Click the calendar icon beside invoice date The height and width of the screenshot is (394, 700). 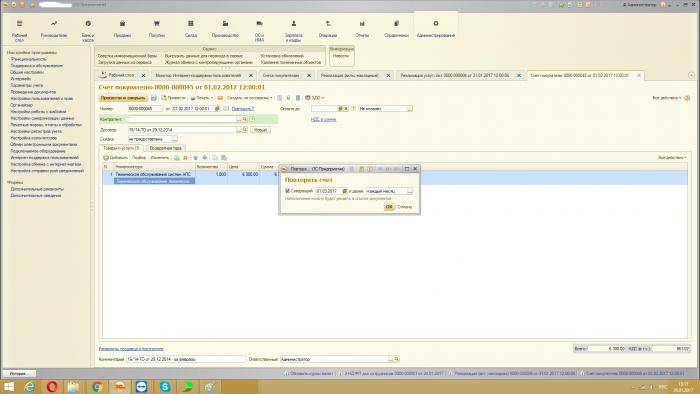[x=217, y=108]
